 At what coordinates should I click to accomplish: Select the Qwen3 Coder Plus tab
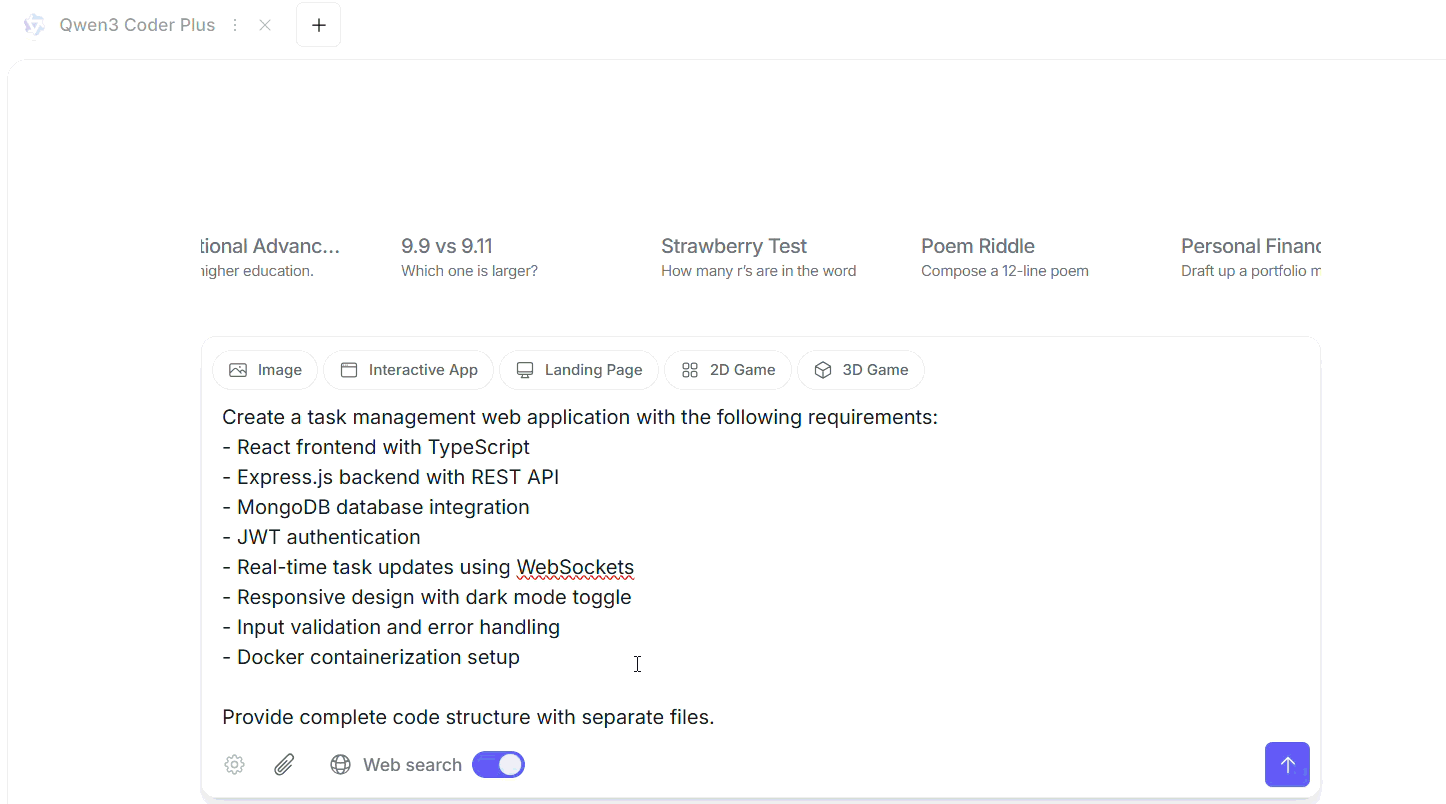point(137,25)
